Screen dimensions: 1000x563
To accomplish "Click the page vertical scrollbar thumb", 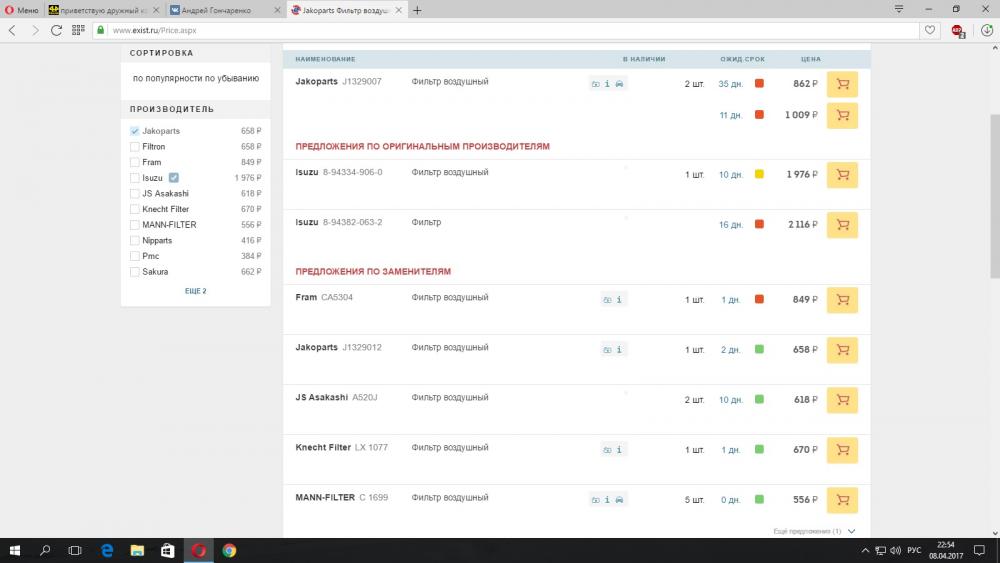I will click(994, 196).
